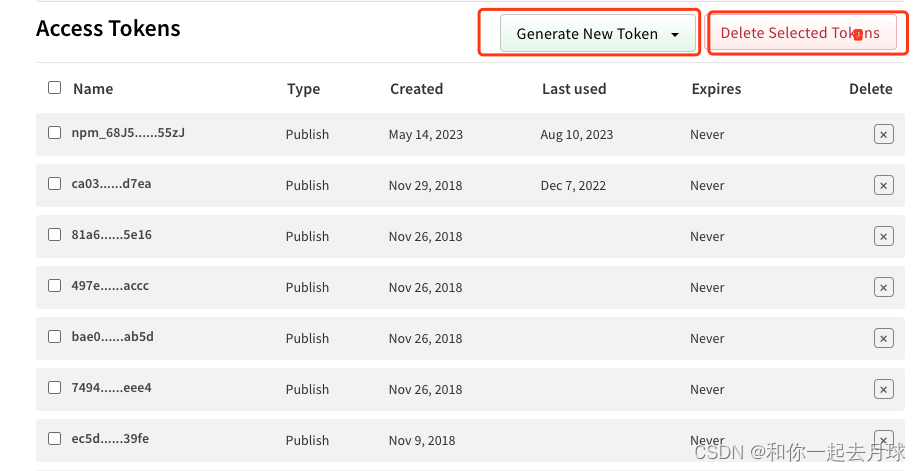Tick the 81a6......5e16 token checkbox

tap(54, 235)
